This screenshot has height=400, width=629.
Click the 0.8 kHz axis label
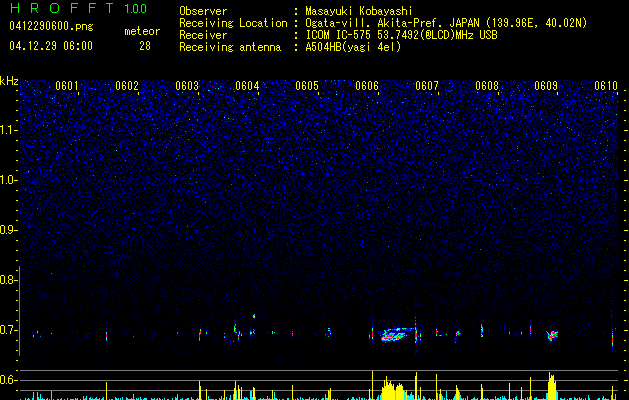[8, 280]
